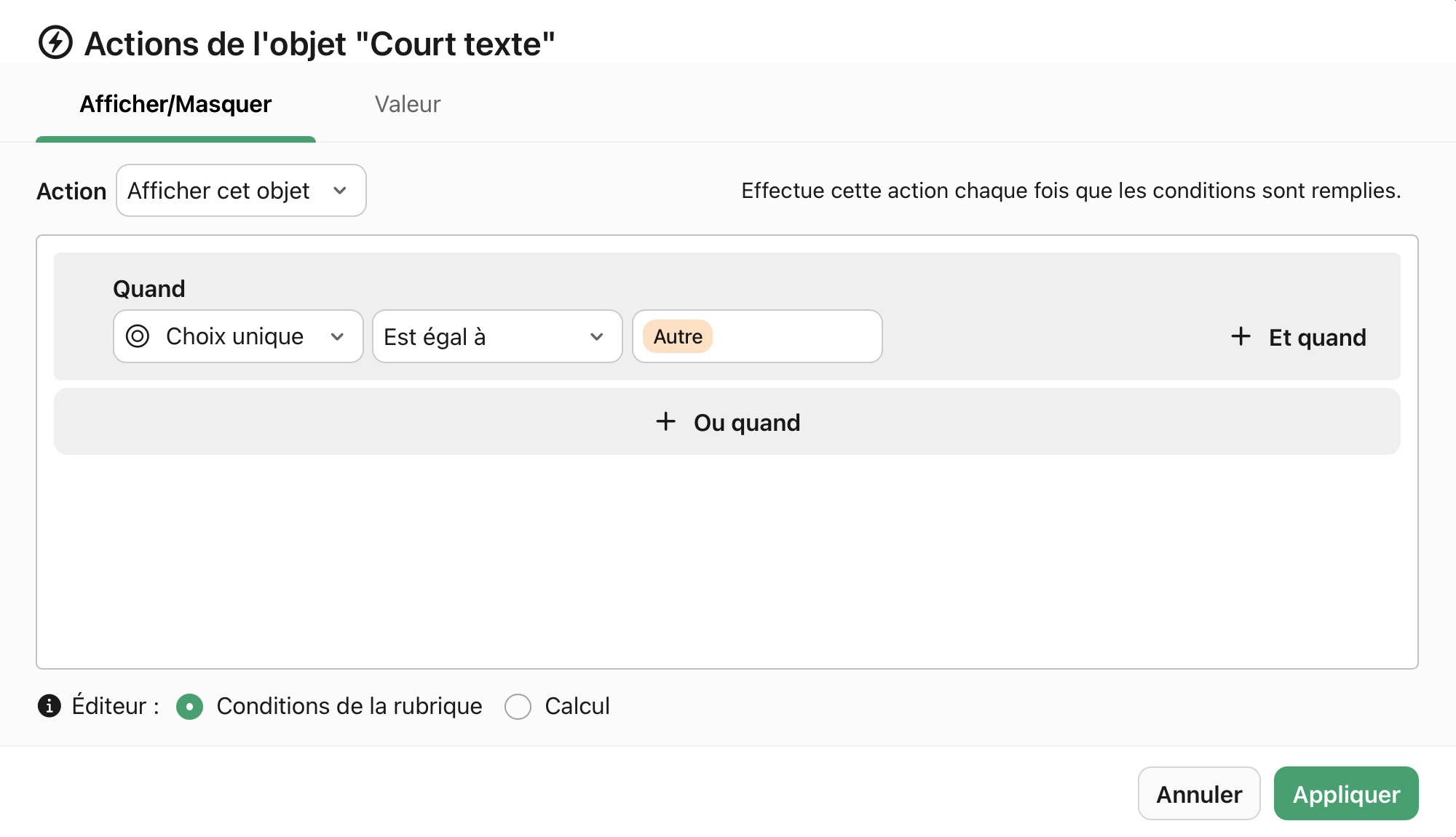
Task: Apply changes with the Appliquer button
Action: click(x=1346, y=794)
